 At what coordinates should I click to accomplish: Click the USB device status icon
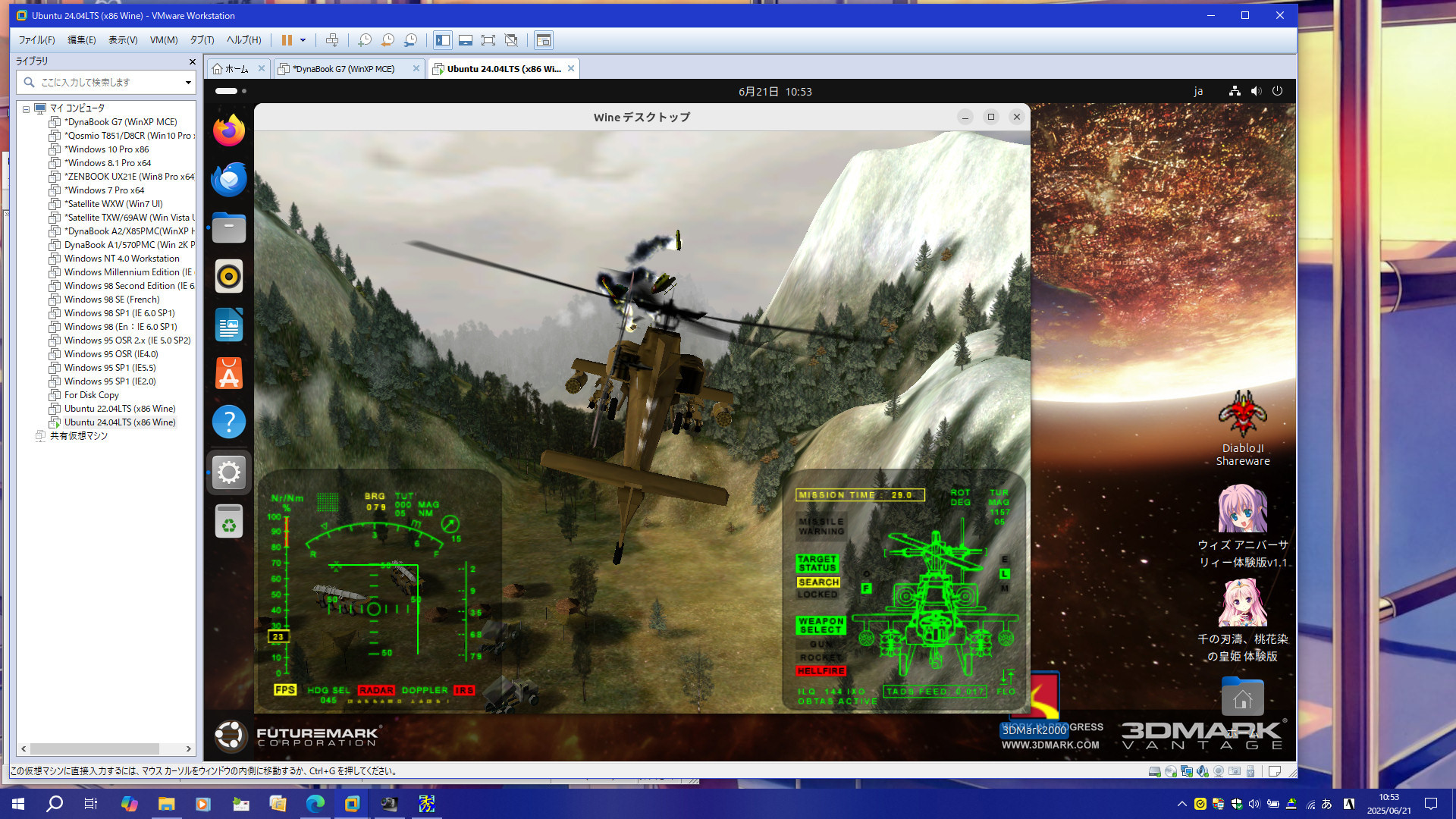(1250, 771)
